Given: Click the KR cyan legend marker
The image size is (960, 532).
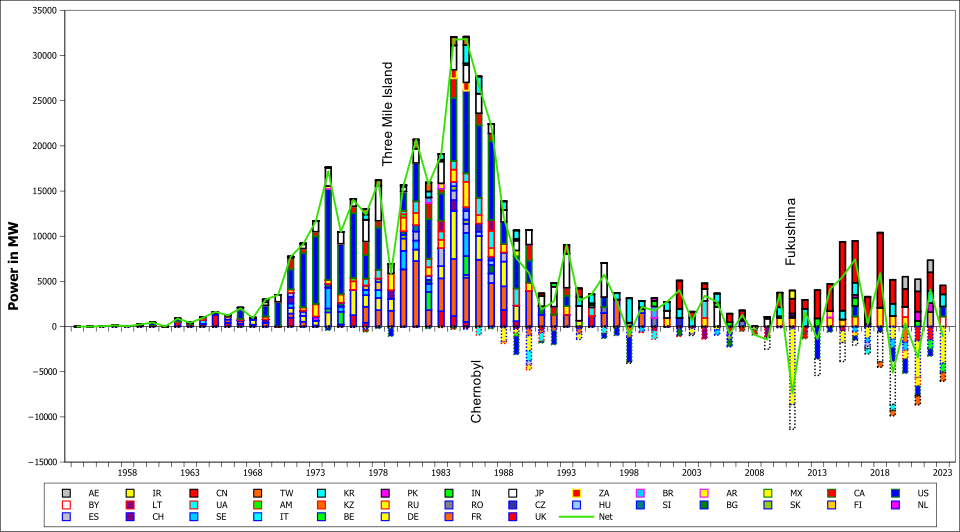Looking at the screenshot, I should pos(322,493).
